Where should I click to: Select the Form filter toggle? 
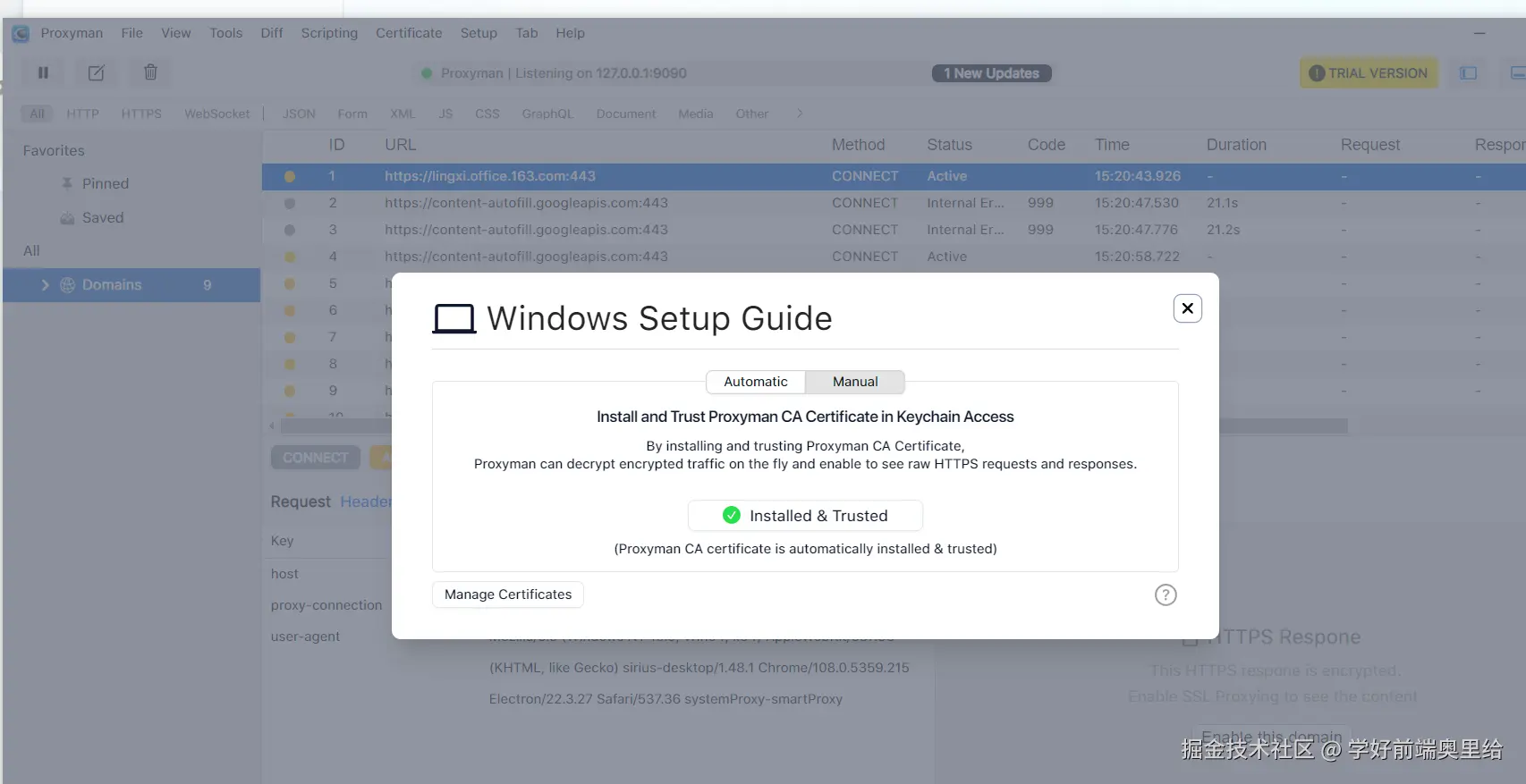352,114
